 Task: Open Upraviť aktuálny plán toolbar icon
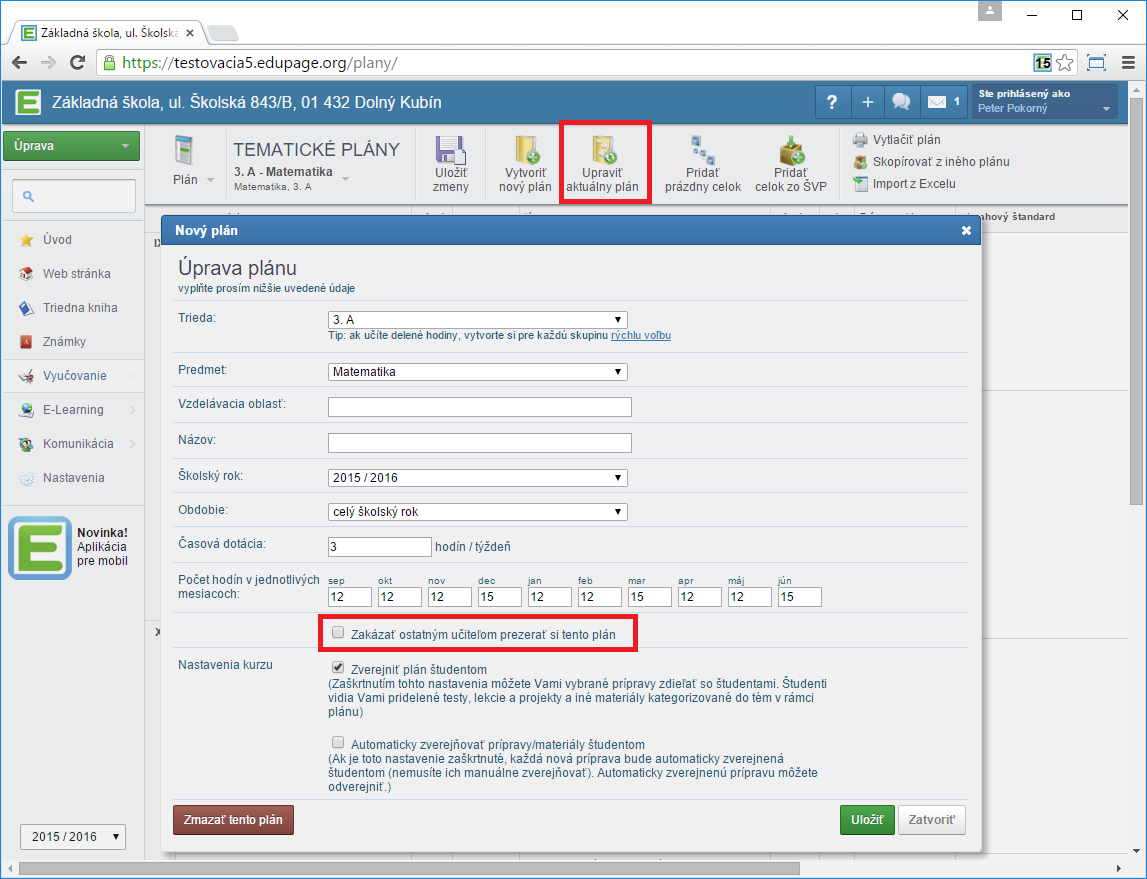point(604,151)
